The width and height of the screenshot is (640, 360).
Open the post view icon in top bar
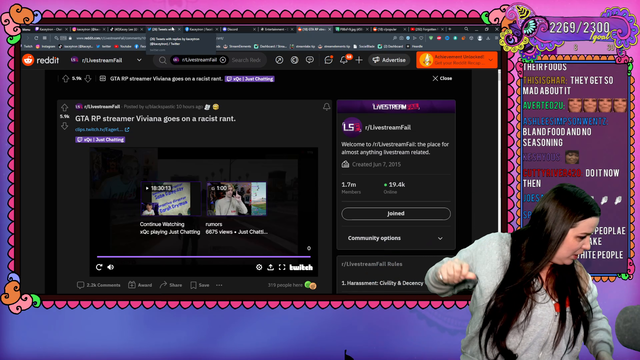pos(102,78)
